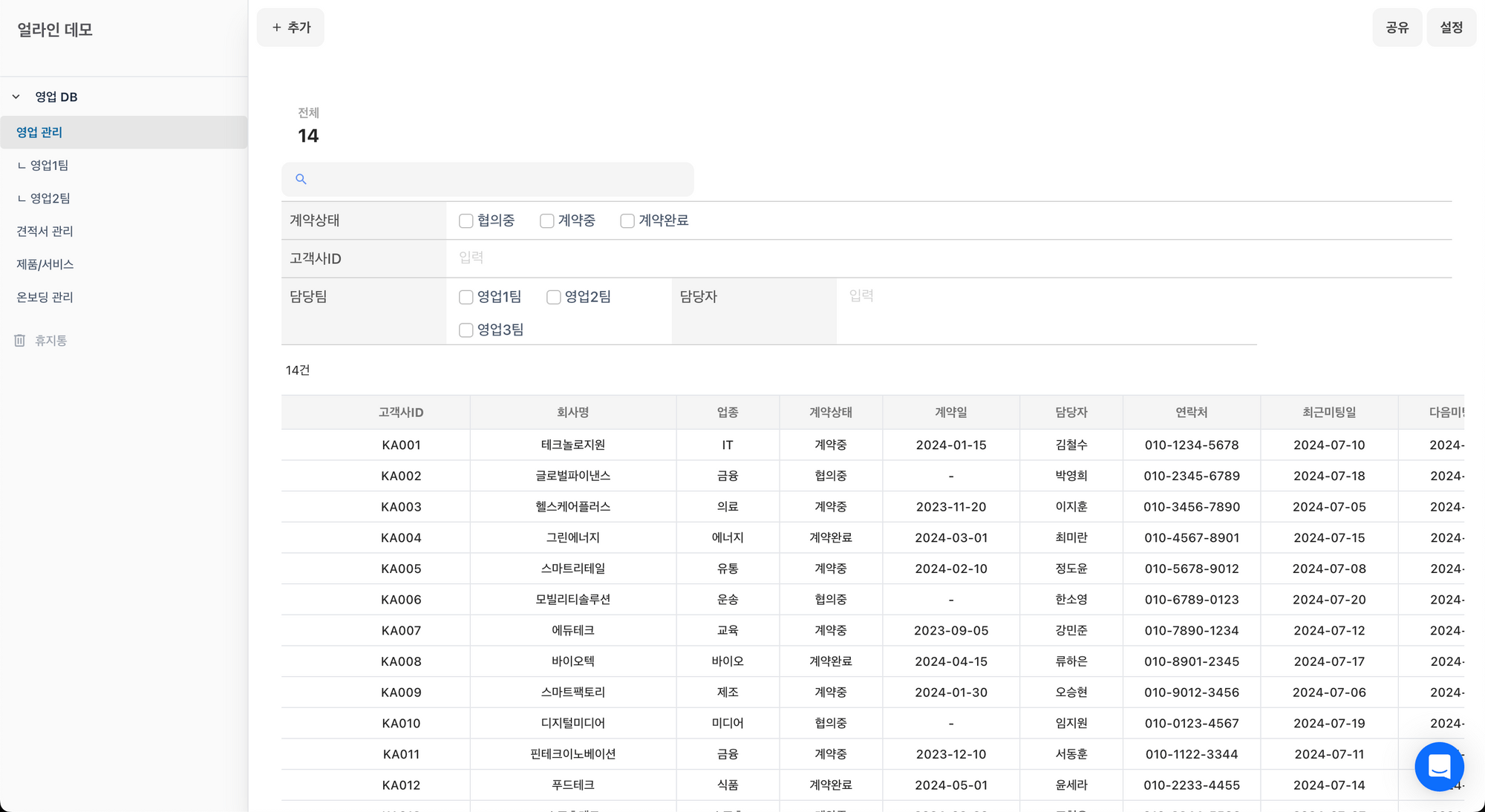Click contract date 2024-02-10
The width and height of the screenshot is (1485, 812).
[x=951, y=569]
